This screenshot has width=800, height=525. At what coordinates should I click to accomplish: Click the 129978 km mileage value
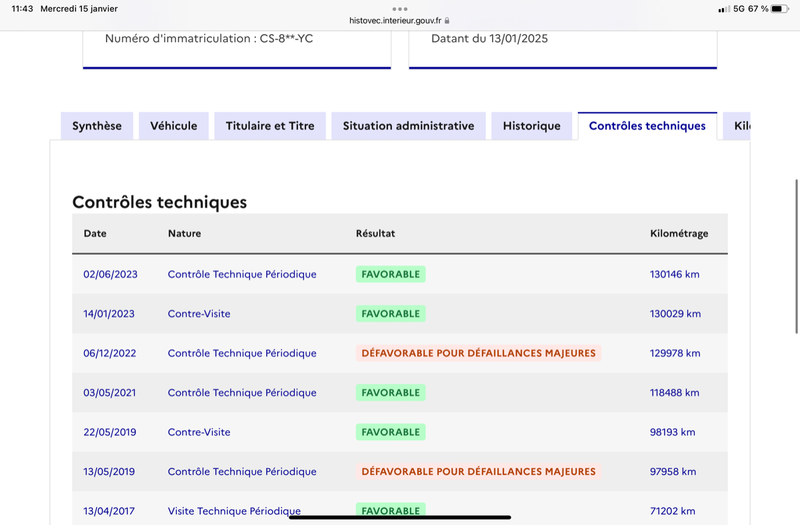674,353
